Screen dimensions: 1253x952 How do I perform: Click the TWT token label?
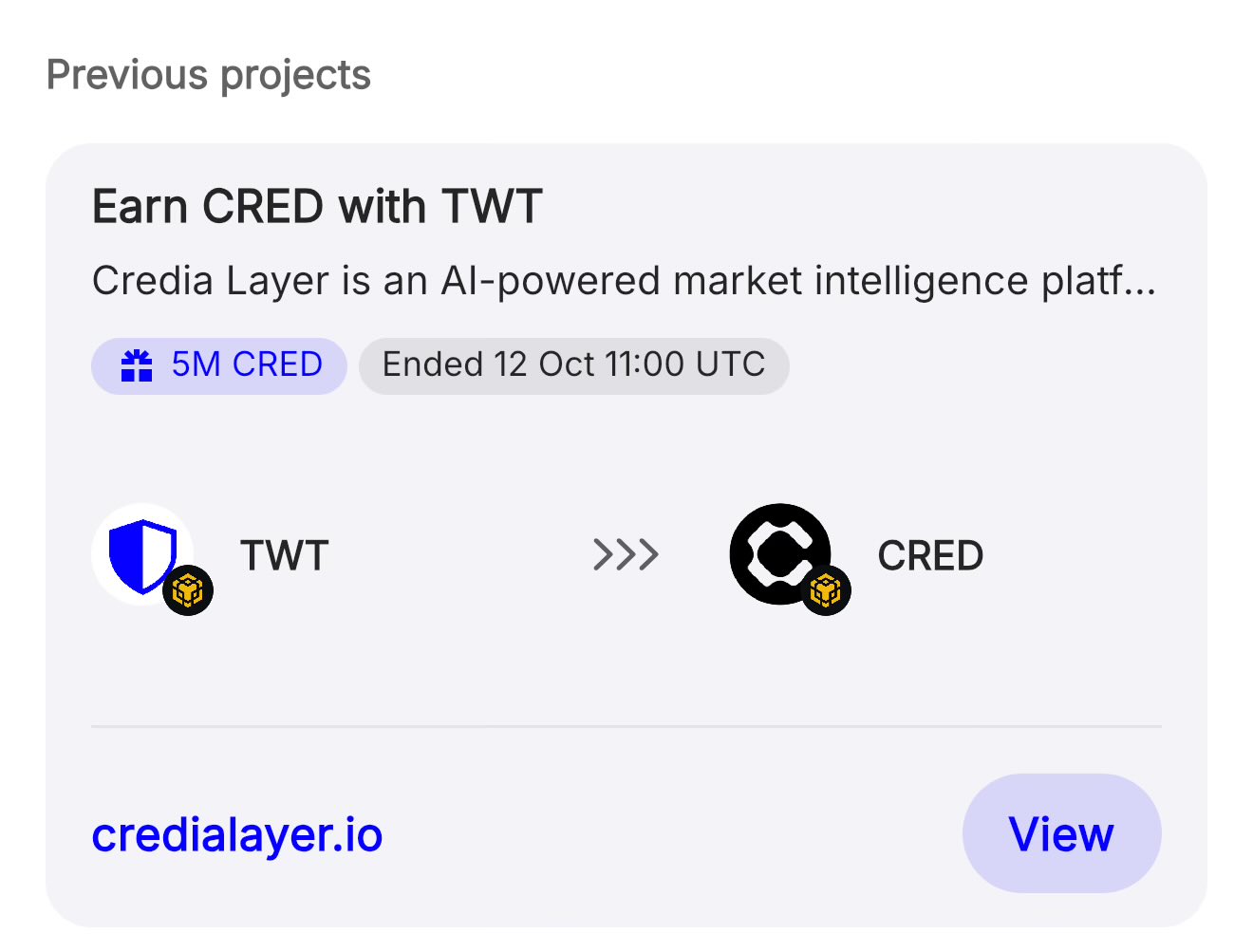285,556
